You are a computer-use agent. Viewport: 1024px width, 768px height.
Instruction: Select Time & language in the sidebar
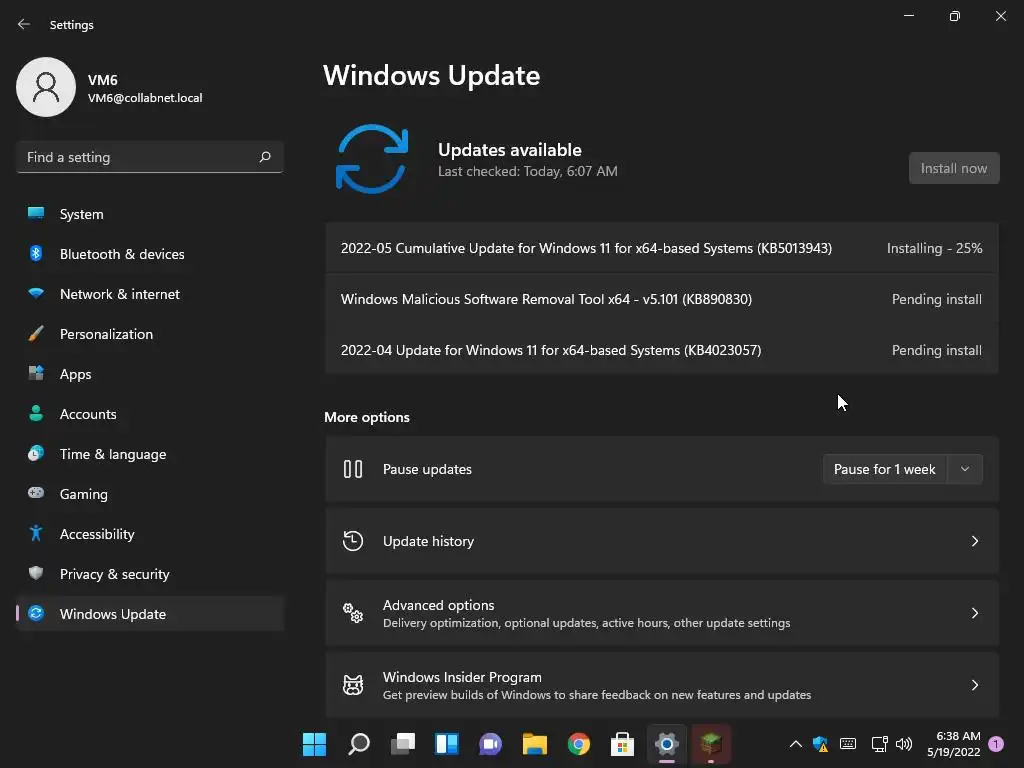pos(150,454)
